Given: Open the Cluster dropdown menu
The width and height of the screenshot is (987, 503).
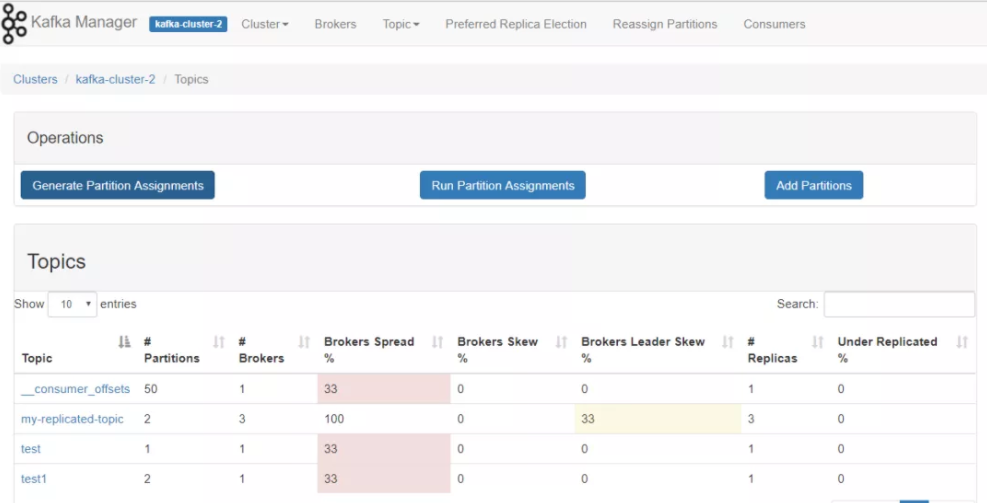Looking at the screenshot, I should pos(265,24).
